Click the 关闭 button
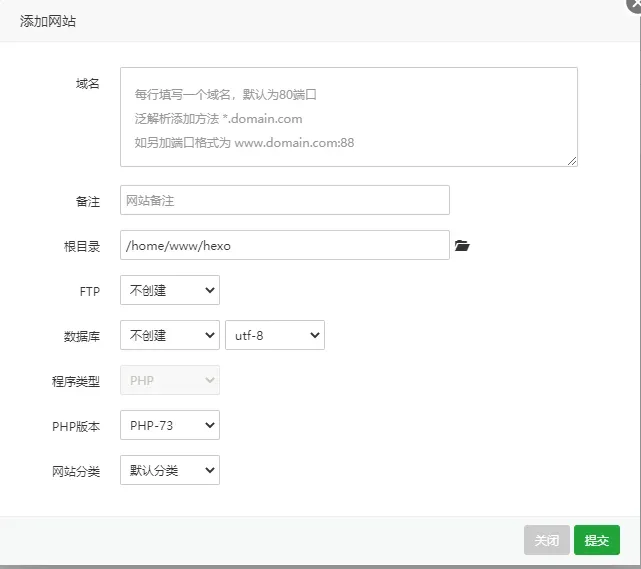Image resolution: width=641 pixels, height=569 pixels. [547, 540]
